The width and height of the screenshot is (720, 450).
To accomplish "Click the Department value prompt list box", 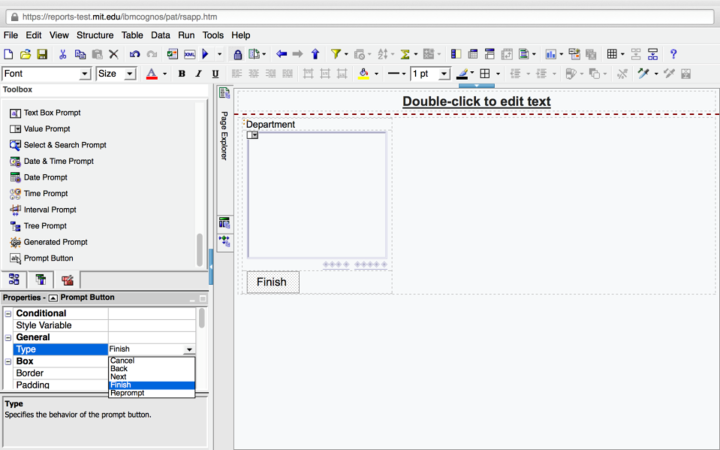I will click(317, 195).
